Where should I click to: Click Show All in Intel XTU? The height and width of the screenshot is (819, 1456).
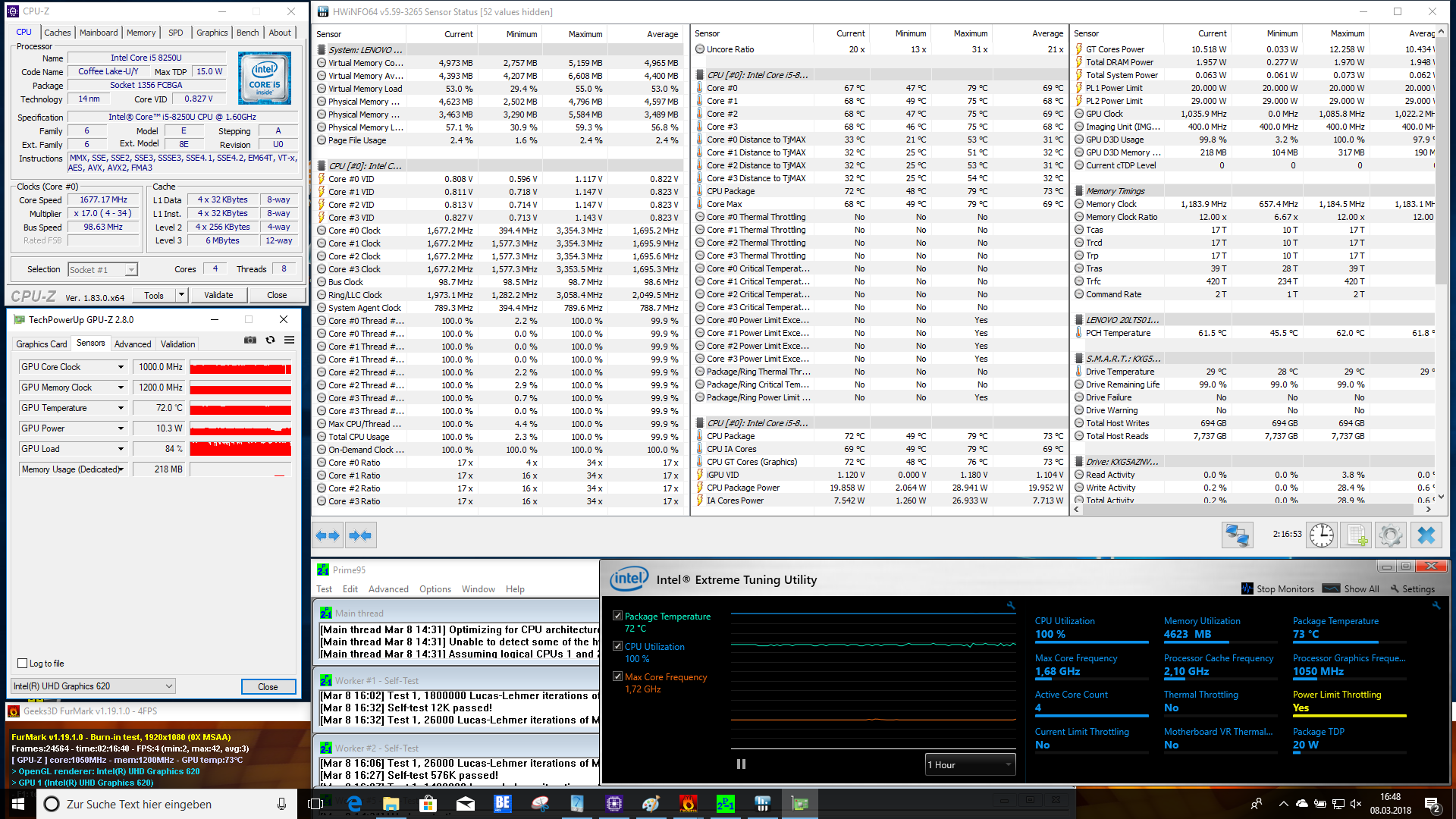tap(1351, 588)
